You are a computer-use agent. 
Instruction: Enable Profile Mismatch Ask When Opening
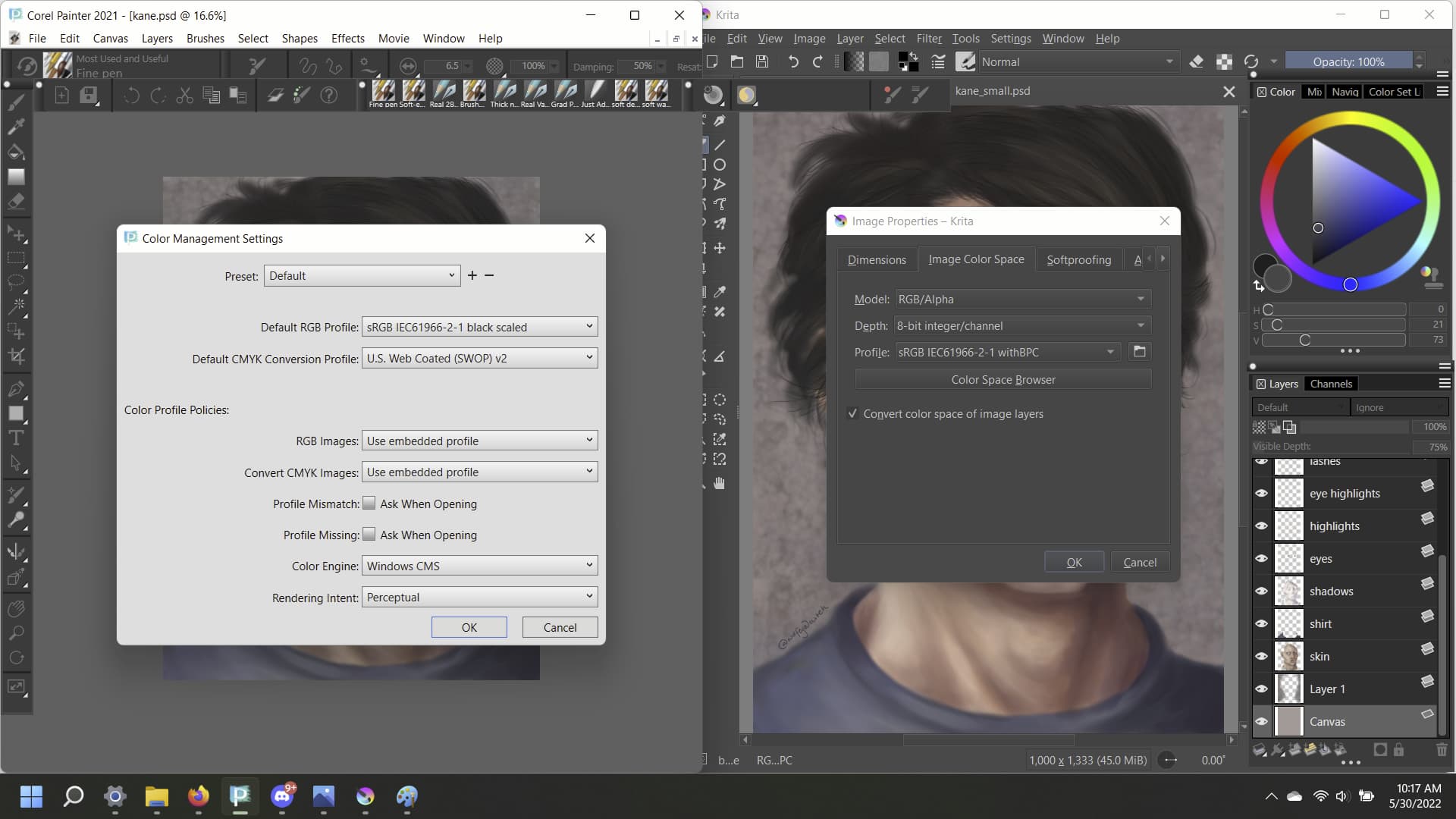(x=369, y=504)
